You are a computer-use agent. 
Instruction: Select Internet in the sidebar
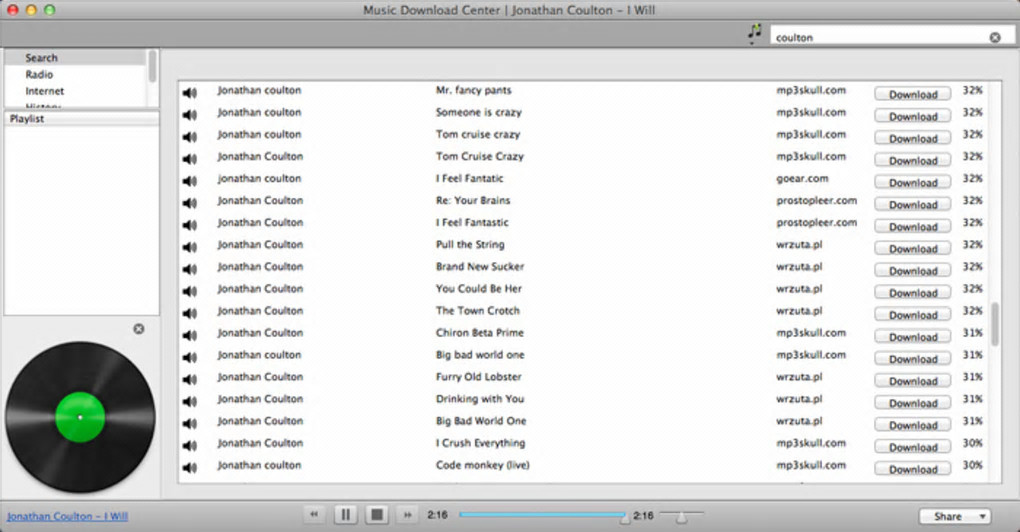[x=45, y=92]
